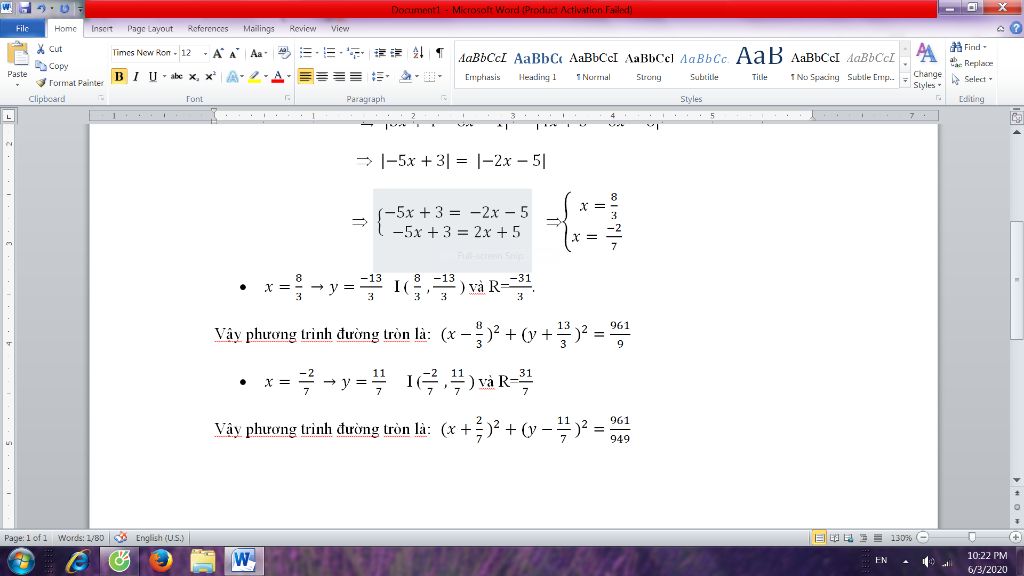Center the paragraph text
Viewport: 1024px width, 576px height.
coord(322,76)
